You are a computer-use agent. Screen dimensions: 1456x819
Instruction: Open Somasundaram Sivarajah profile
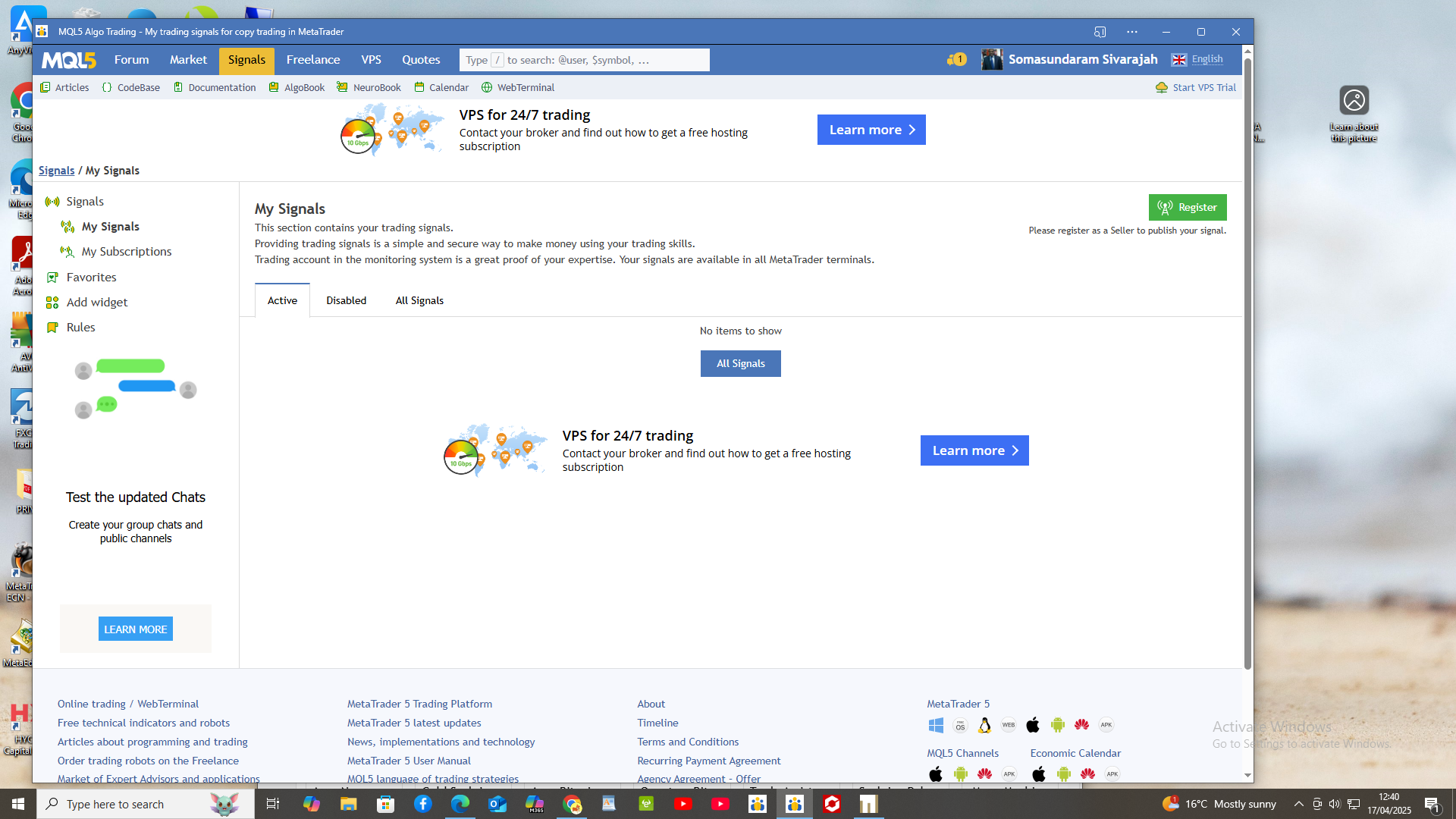pyautogui.click(x=1070, y=59)
